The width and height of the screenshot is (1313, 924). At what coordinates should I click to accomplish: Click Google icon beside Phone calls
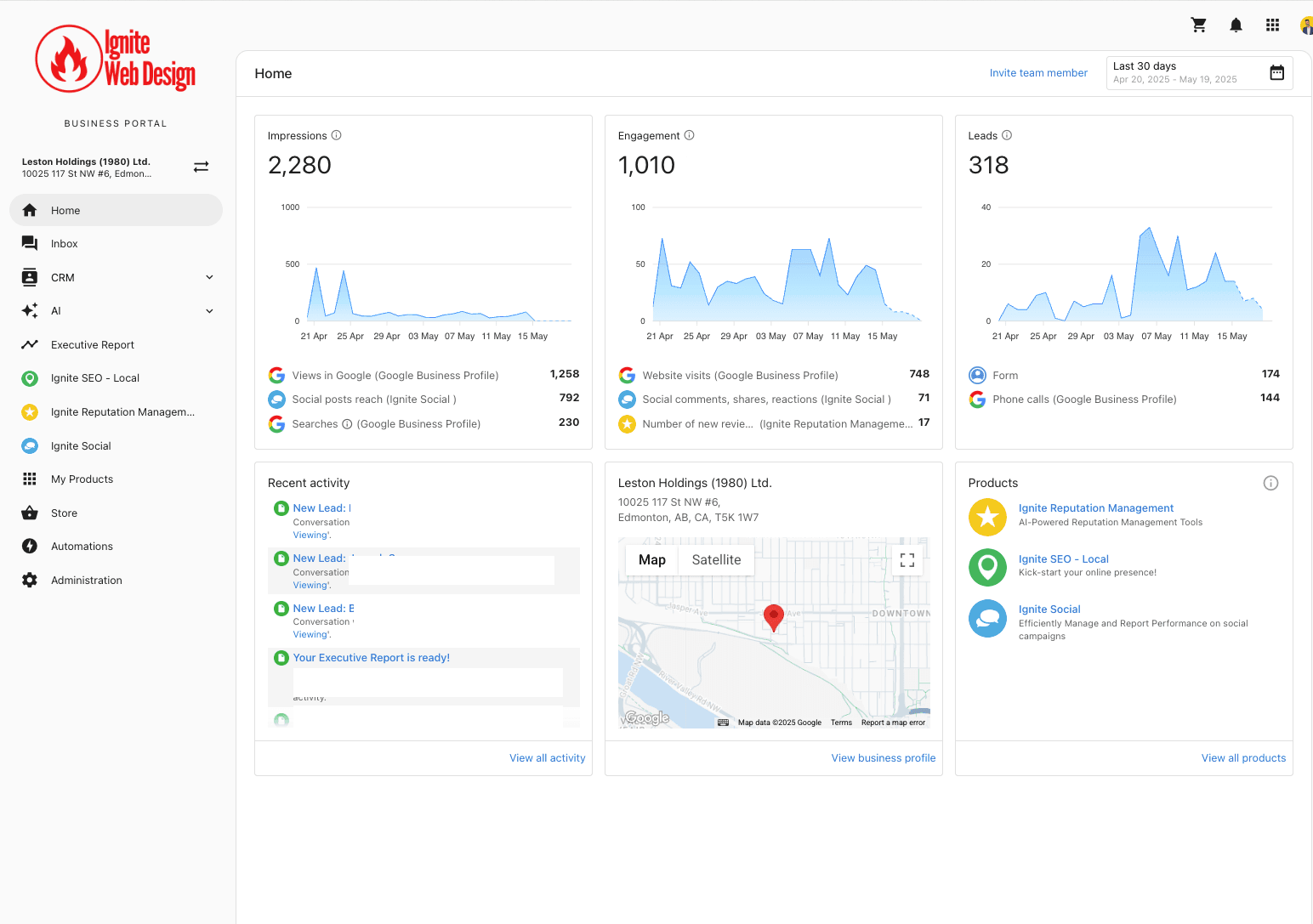[x=977, y=400]
